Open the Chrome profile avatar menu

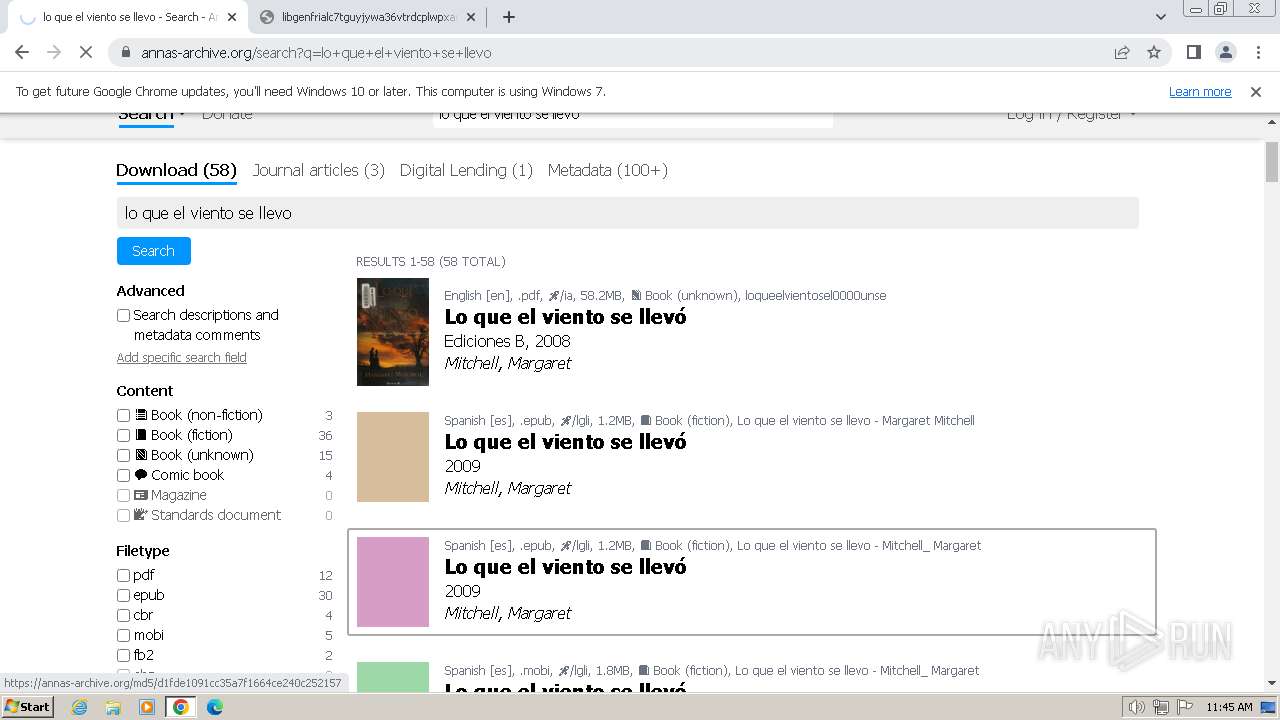(1225, 52)
